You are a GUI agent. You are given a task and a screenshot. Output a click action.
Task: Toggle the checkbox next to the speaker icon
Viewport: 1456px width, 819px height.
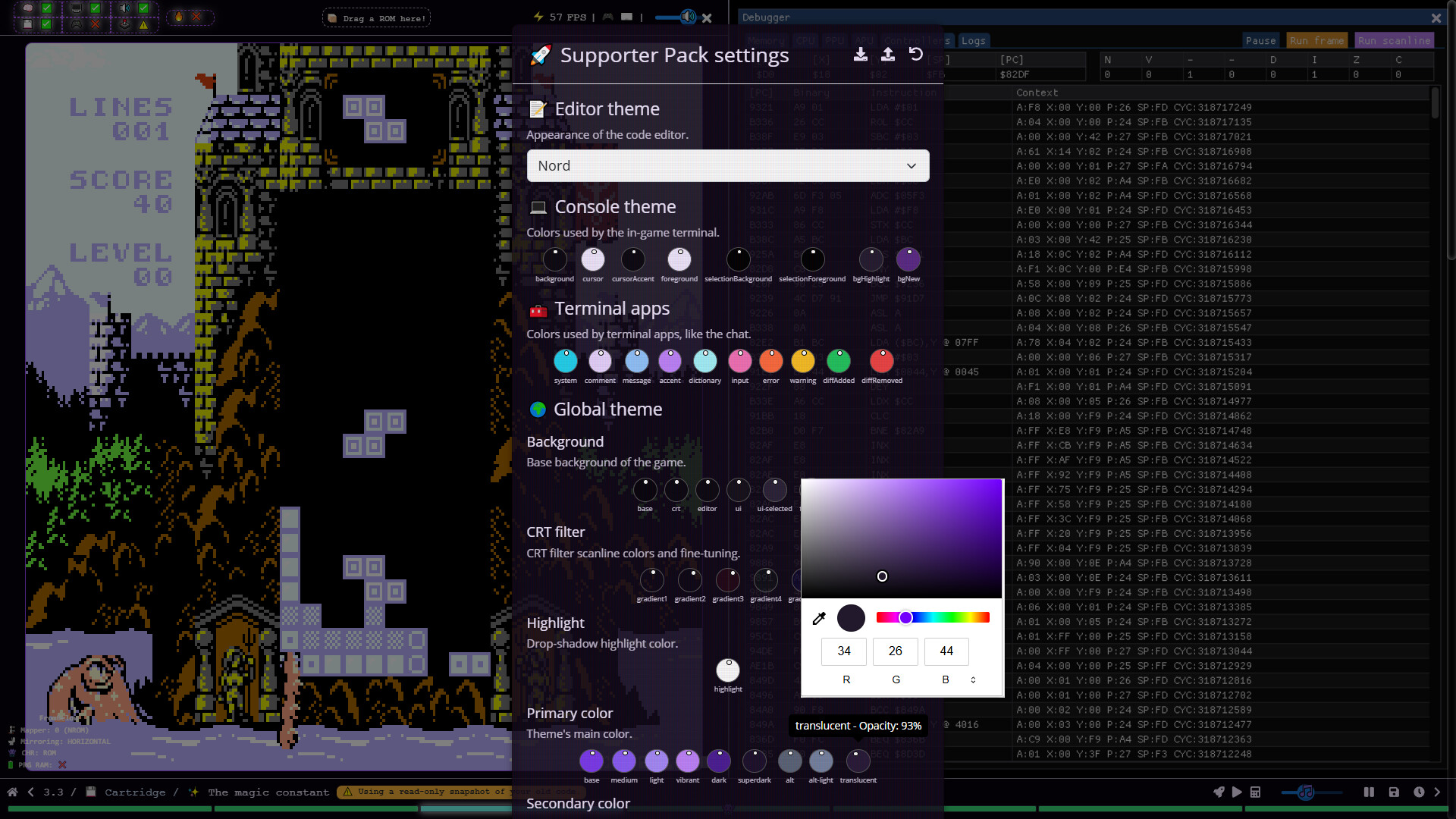143,8
